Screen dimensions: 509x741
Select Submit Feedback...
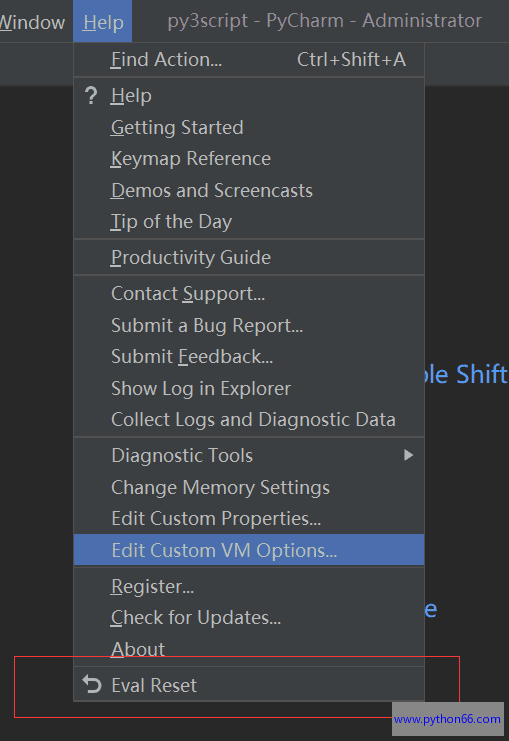249,357
